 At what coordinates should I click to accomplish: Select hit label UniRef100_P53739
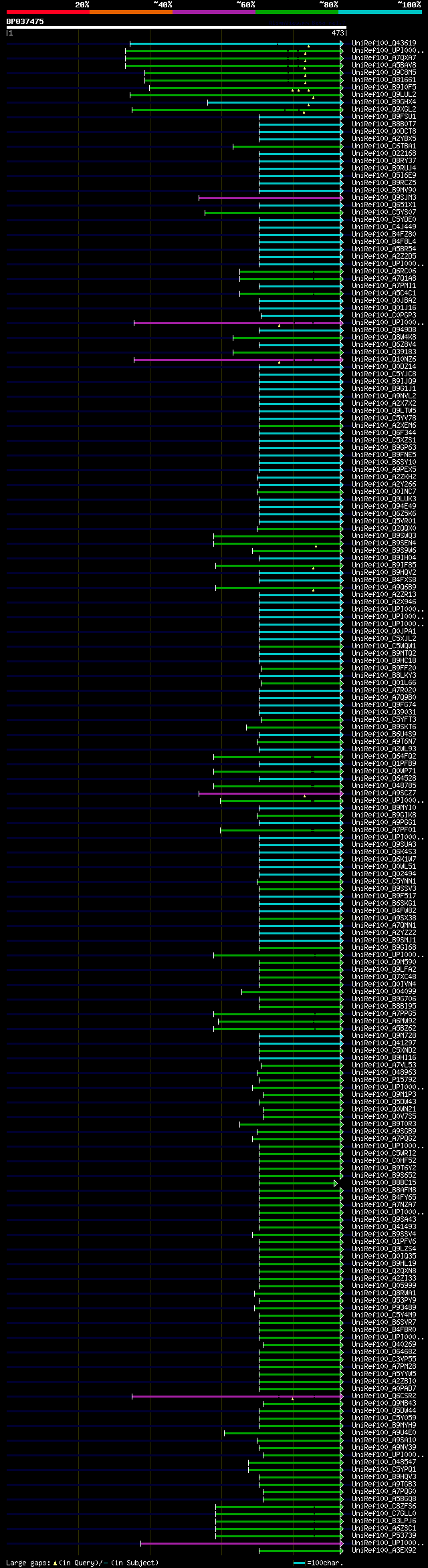click(384, 1535)
